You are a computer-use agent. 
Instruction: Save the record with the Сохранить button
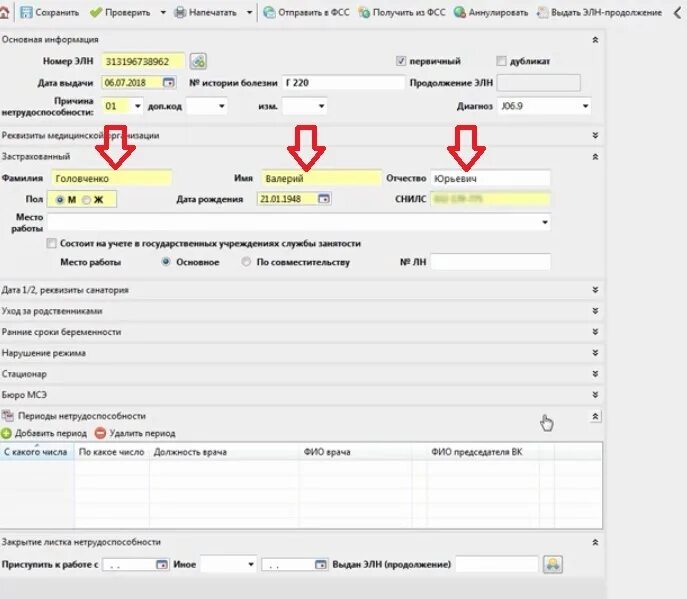pyautogui.click(x=50, y=12)
